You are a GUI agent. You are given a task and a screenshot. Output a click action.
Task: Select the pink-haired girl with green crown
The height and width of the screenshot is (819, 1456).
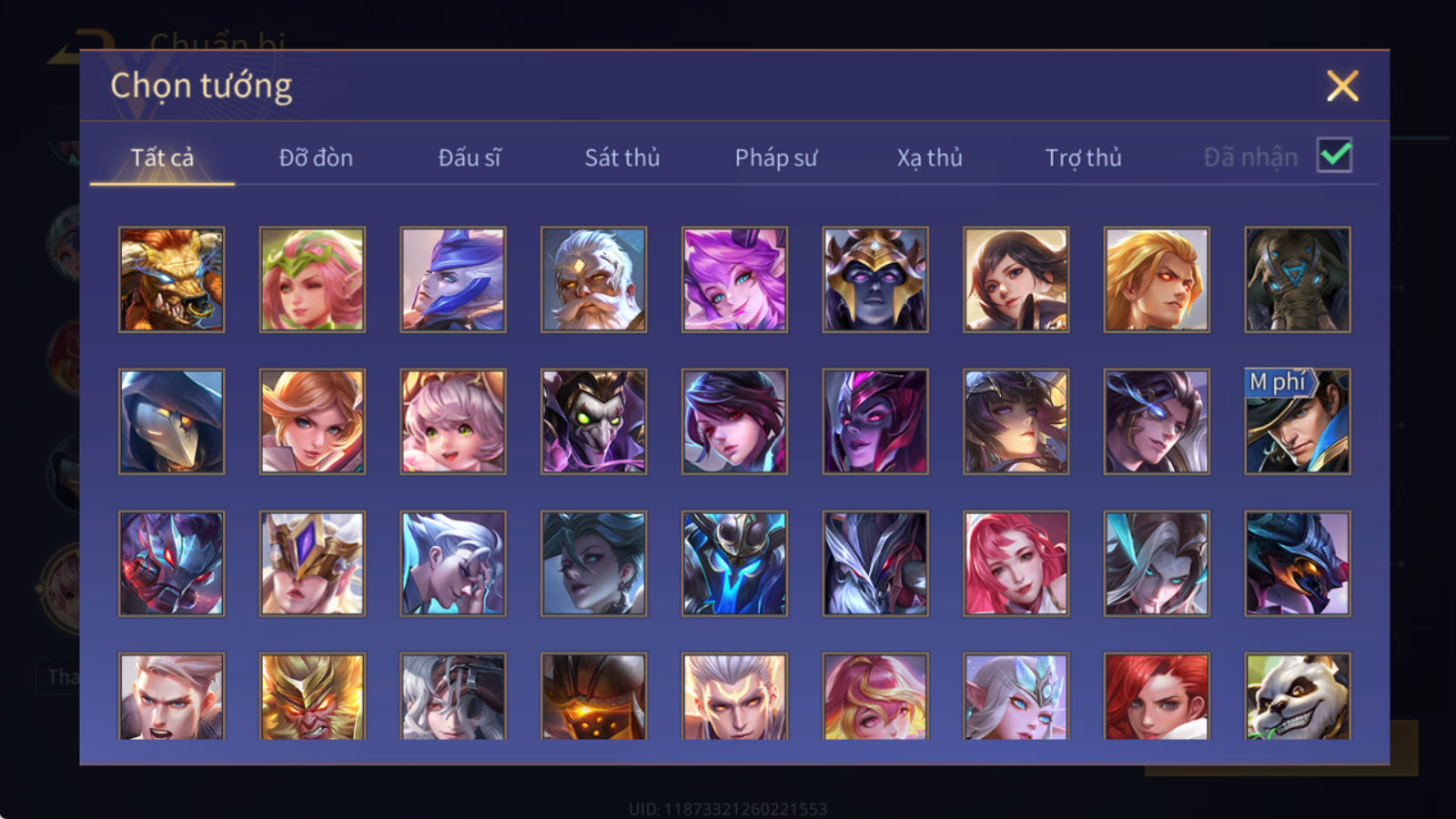point(312,279)
